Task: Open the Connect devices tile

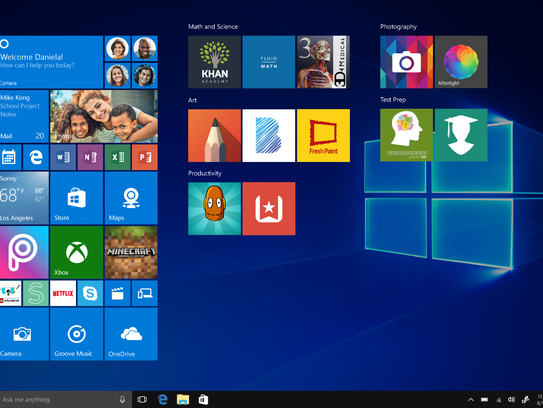Action: click(145, 293)
